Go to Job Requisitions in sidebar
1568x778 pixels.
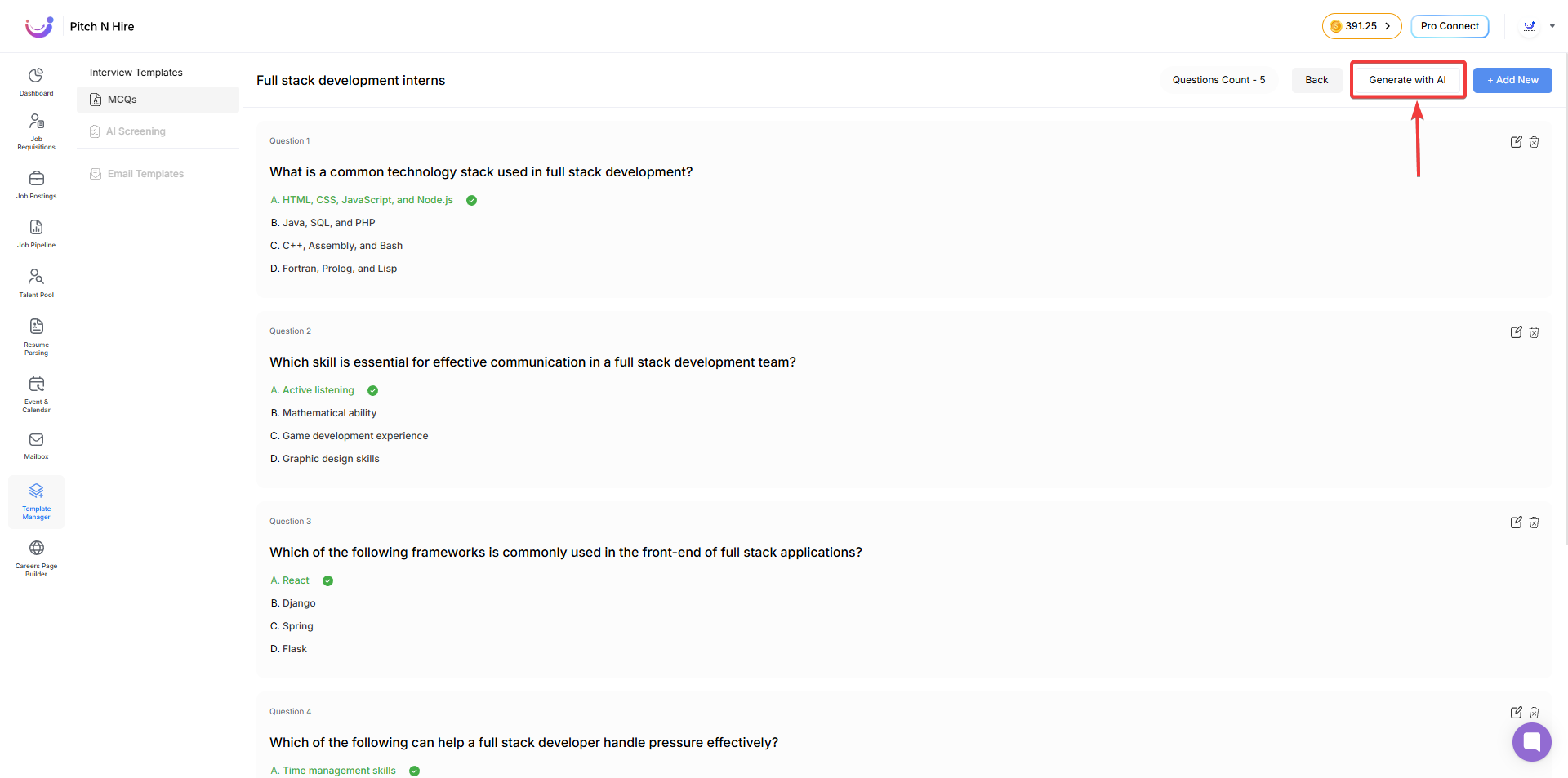[36, 131]
